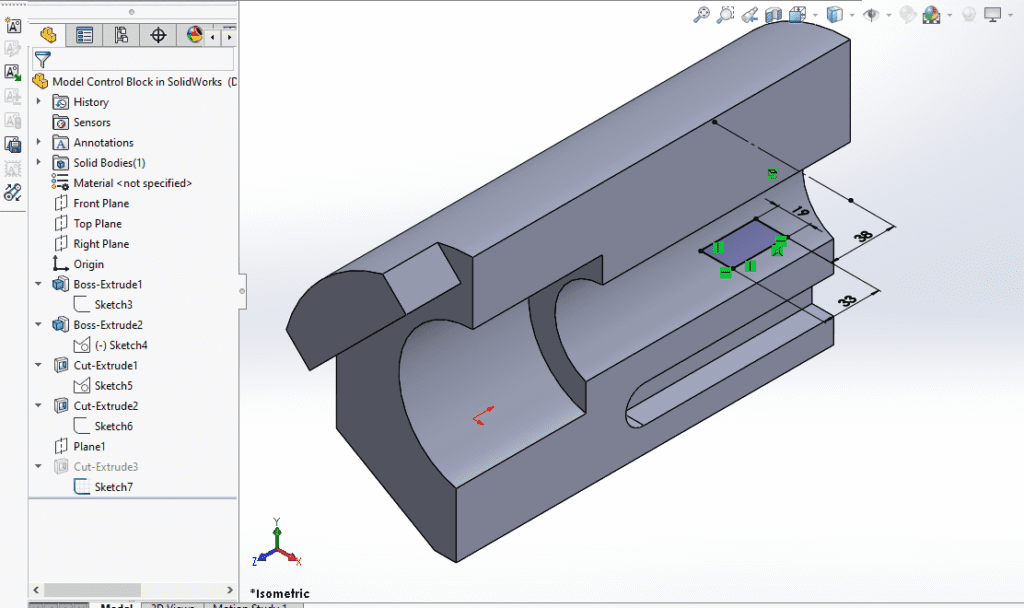Open the View Orientation dropdown arrow
This screenshot has width=1024, height=608.
815,15
